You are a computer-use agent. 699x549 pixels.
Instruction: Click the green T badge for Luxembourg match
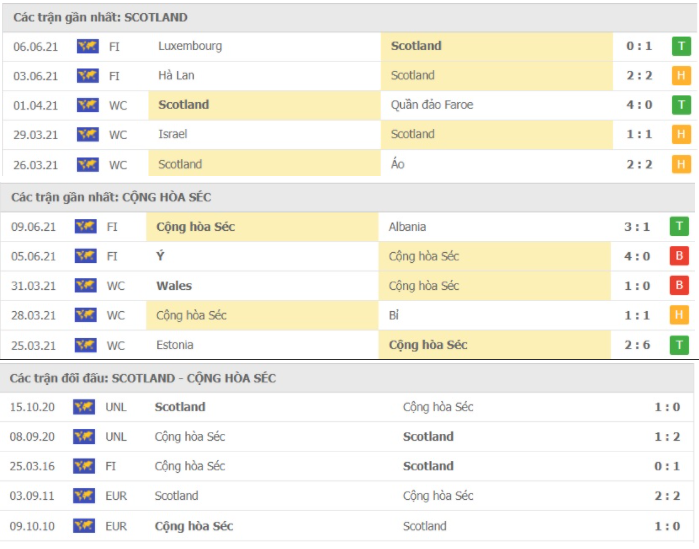point(681,46)
